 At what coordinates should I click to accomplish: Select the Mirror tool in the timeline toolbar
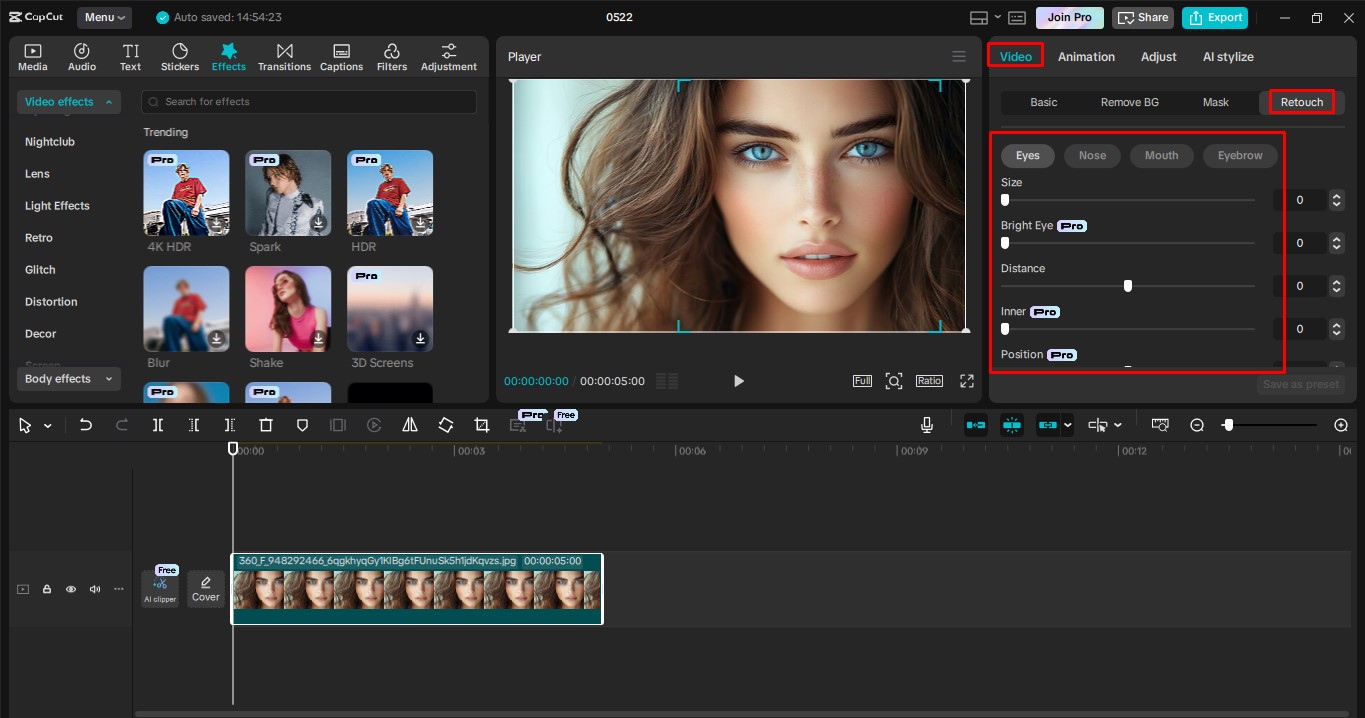(409, 424)
